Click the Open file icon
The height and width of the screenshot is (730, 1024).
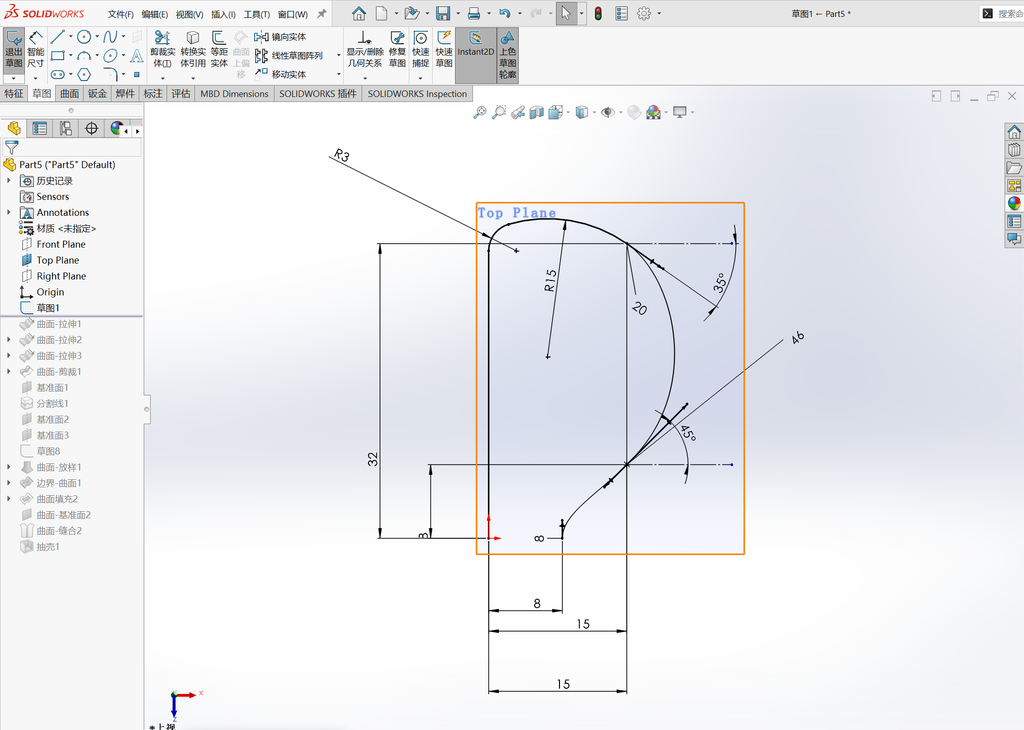click(x=410, y=13)
